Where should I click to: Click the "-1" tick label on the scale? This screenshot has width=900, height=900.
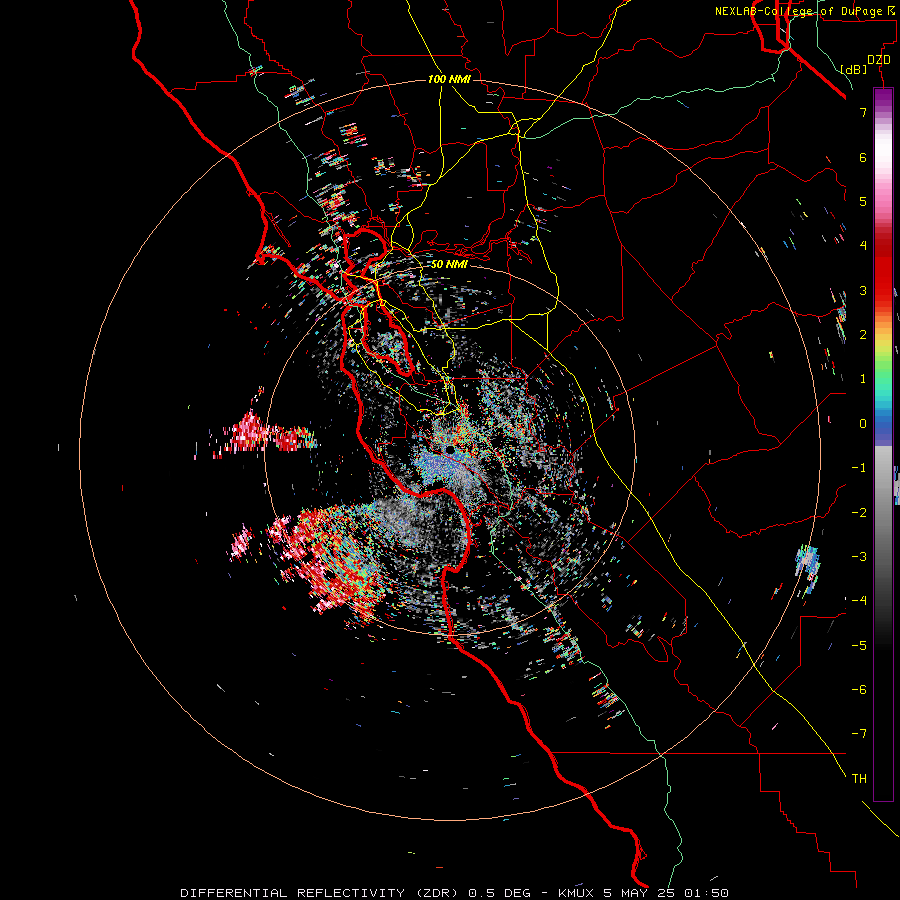[x=859, y=468]
